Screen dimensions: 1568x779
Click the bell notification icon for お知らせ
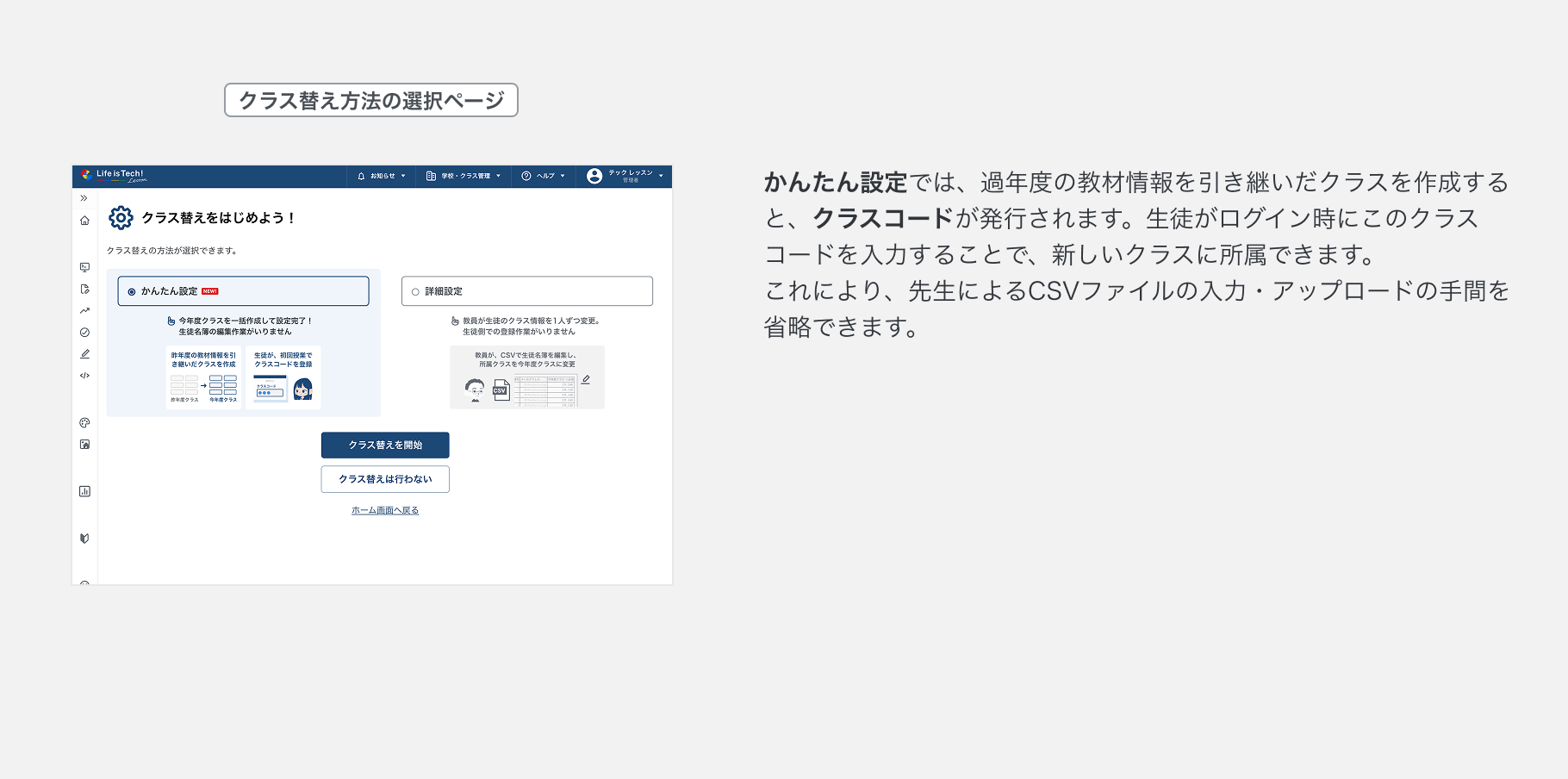[361, 177]
